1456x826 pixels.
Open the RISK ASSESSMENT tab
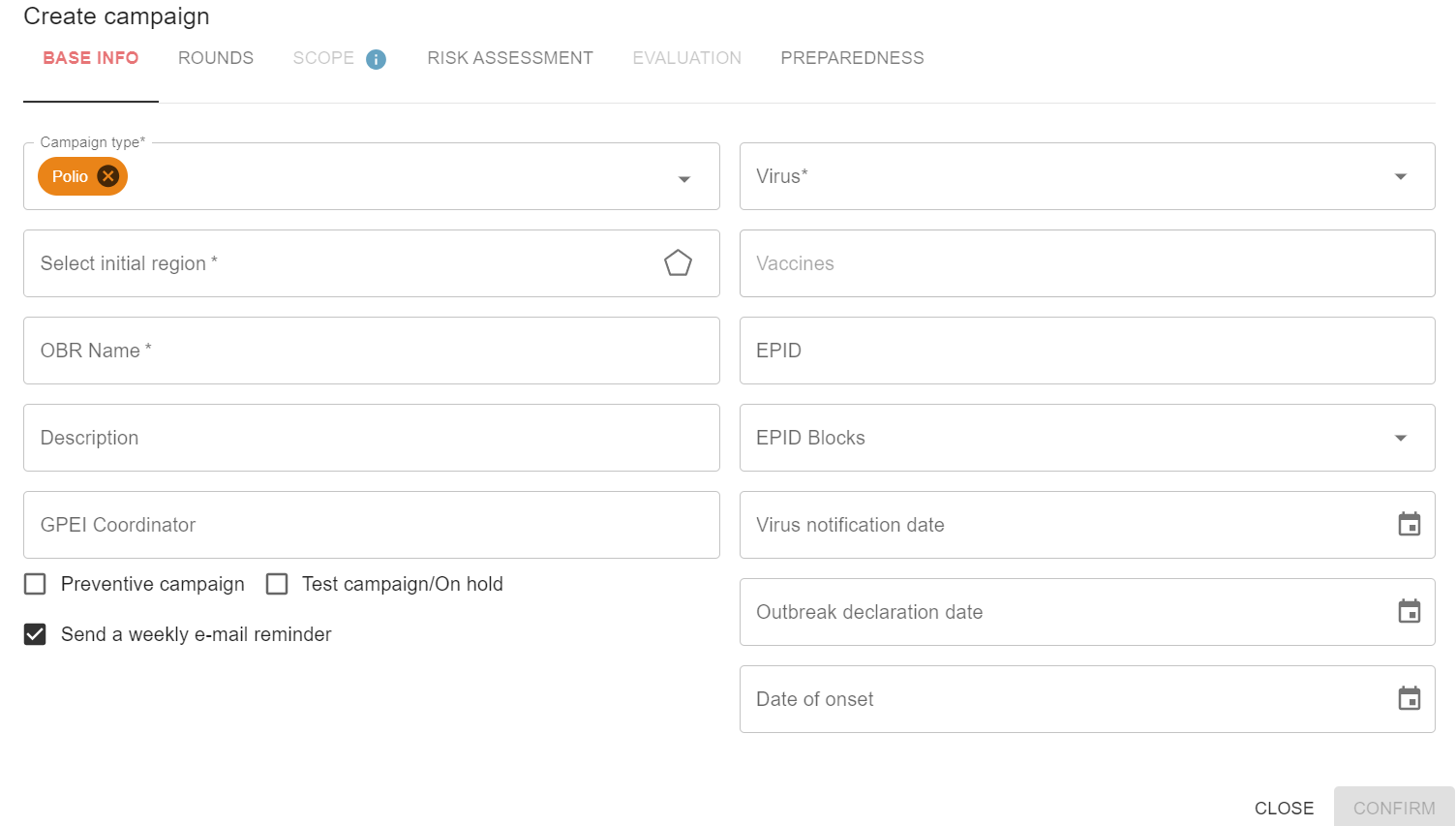pyautogui.click(x=510, y=58)
